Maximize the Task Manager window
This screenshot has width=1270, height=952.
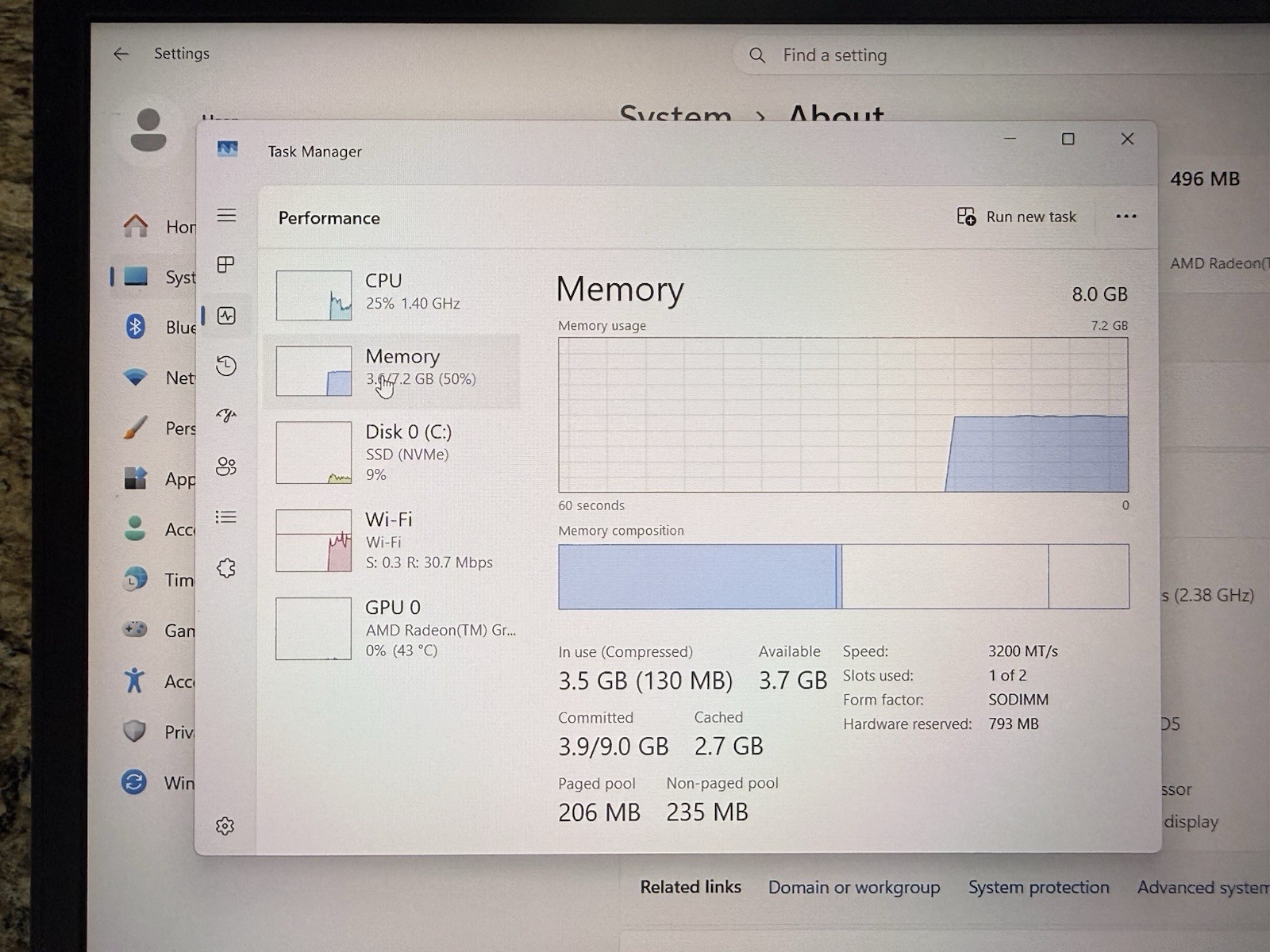pos(1068,139)
